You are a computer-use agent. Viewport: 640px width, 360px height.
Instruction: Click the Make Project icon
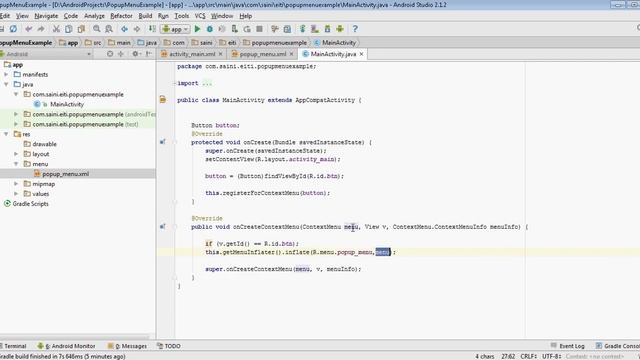152,29
